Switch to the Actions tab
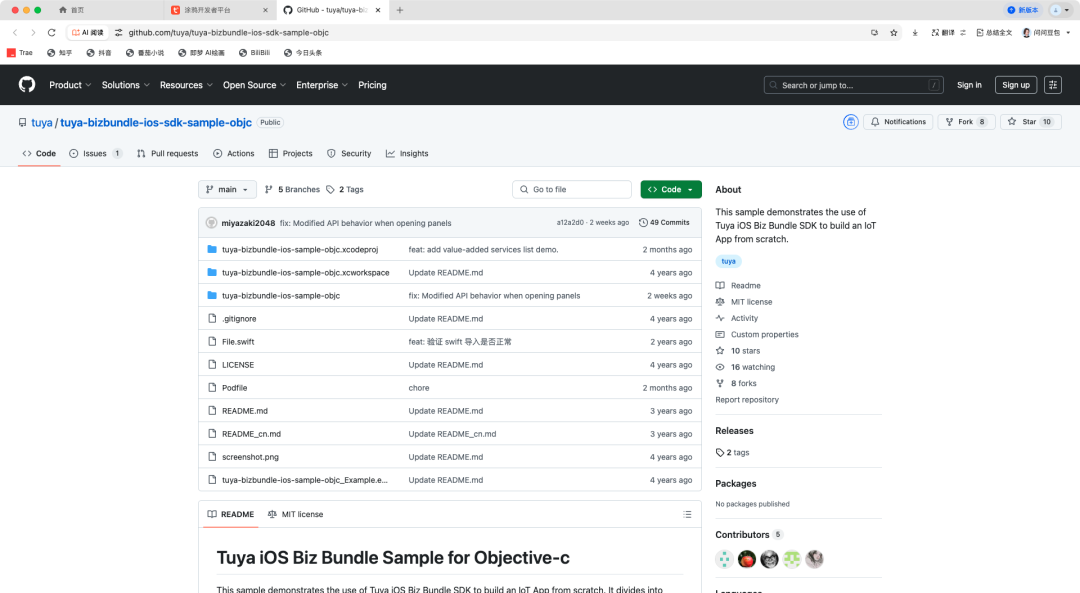 click(233, 154)
